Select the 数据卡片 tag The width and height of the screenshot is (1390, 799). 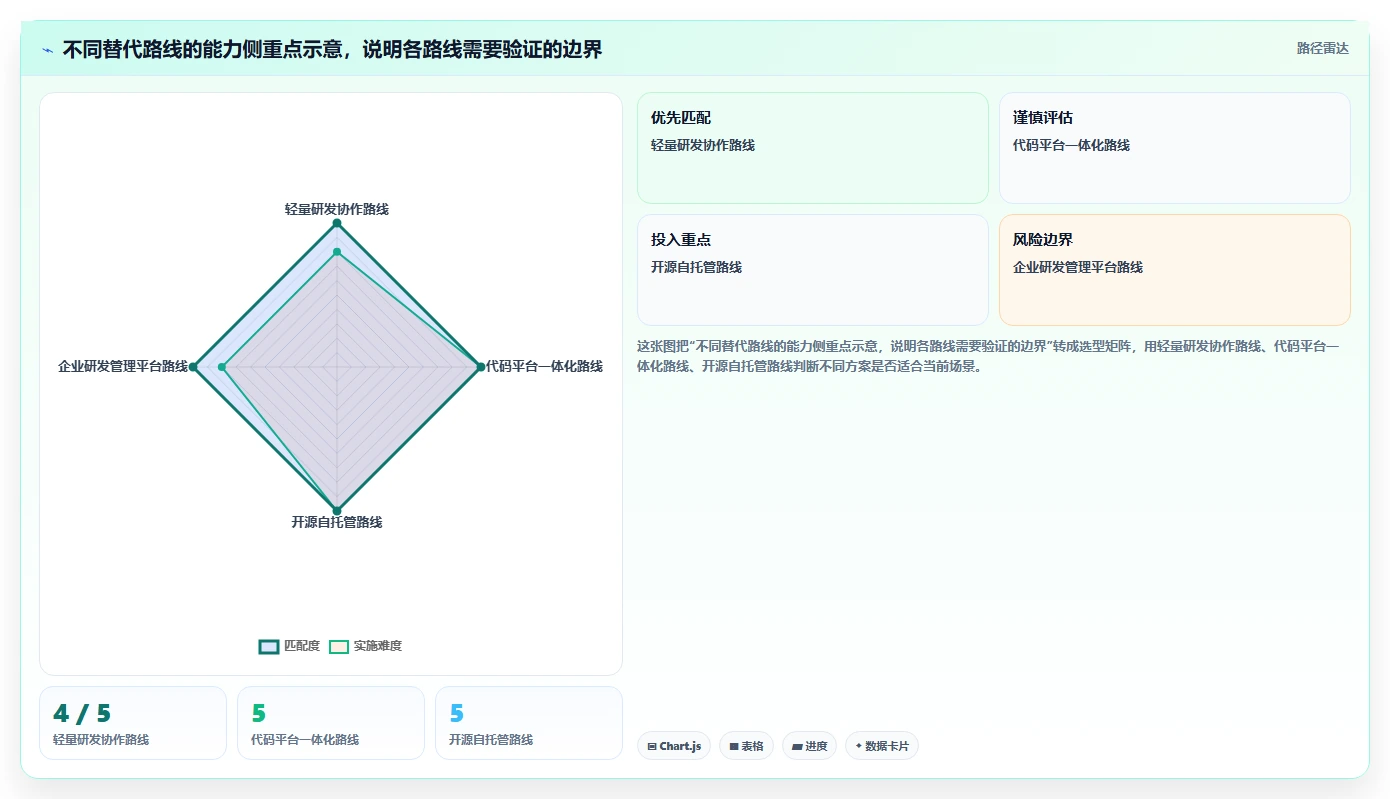click(x=881, y=746)
